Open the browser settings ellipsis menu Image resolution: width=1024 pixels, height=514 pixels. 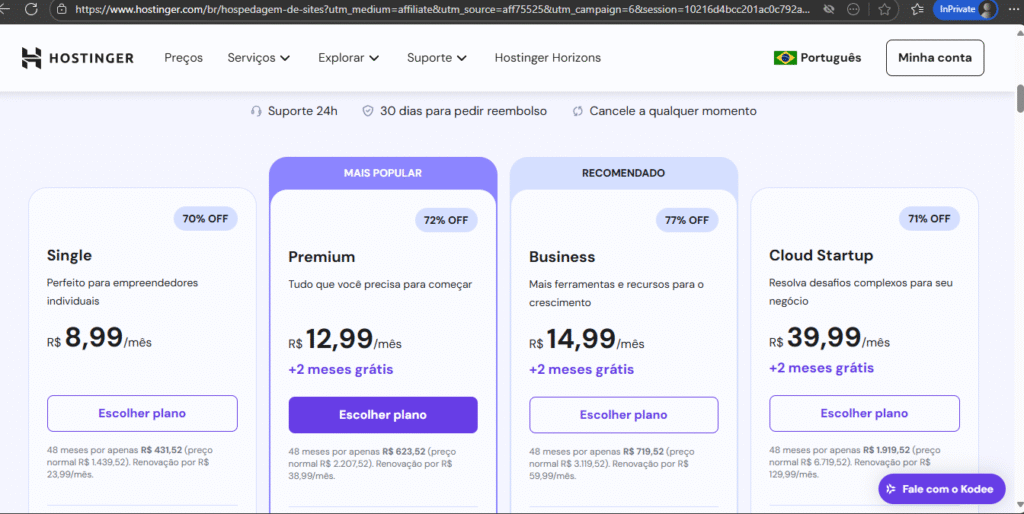pos(1012,9)
